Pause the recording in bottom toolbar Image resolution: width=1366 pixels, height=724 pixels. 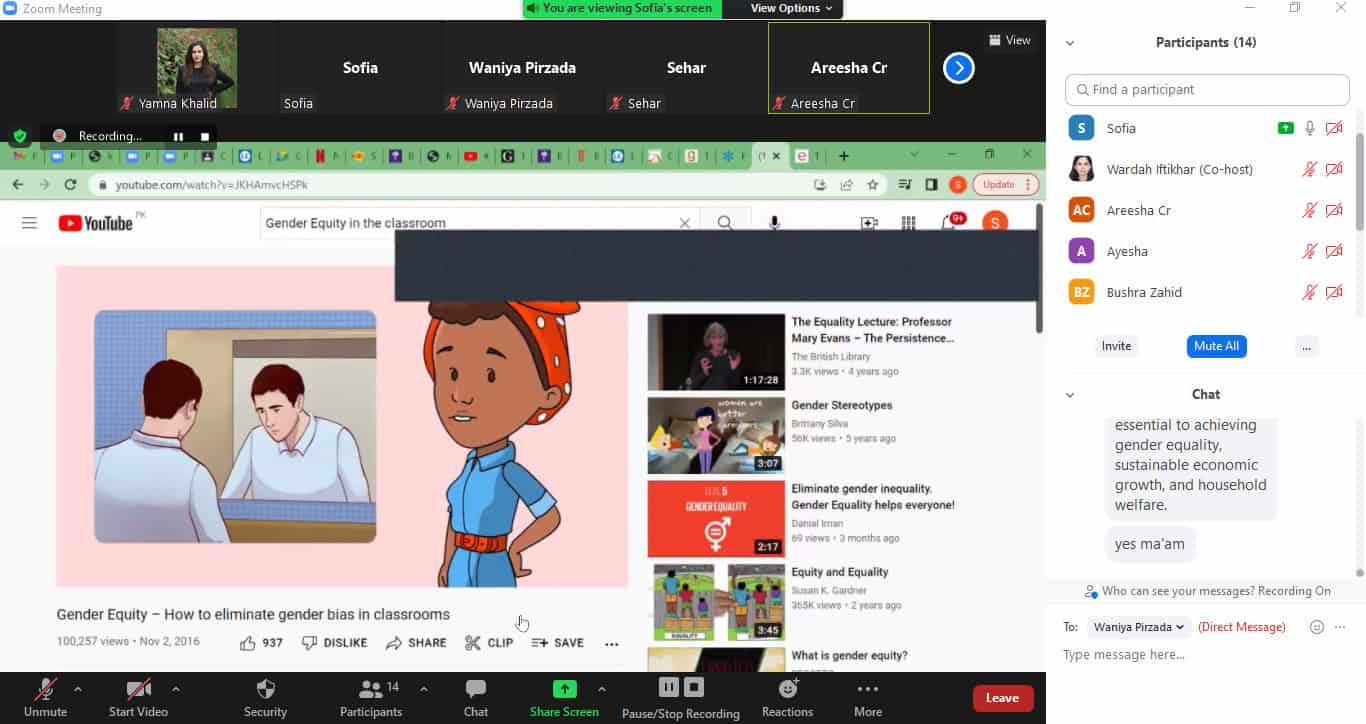pos(668,687)
